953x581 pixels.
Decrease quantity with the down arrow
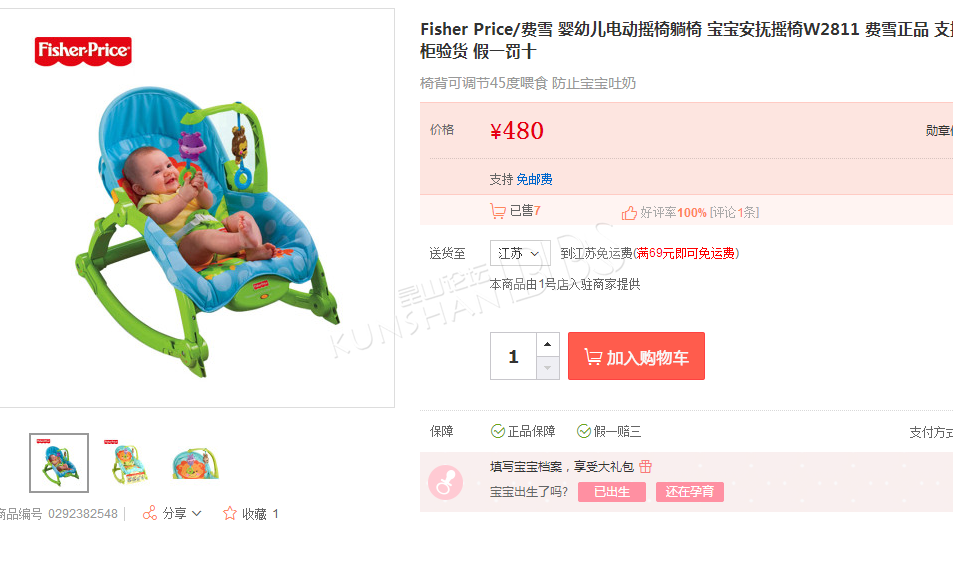(548, 368)
